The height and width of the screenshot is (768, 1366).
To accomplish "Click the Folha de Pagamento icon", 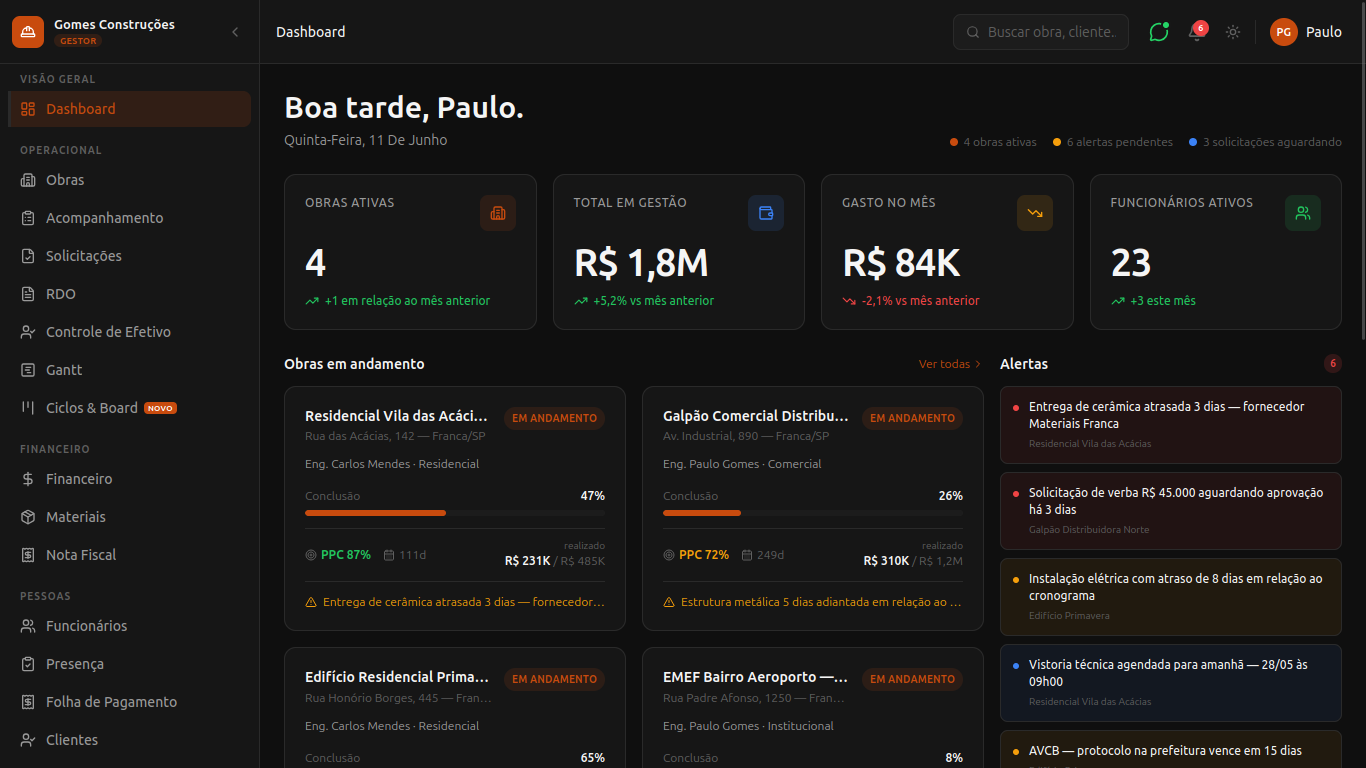I will point(28,702).
